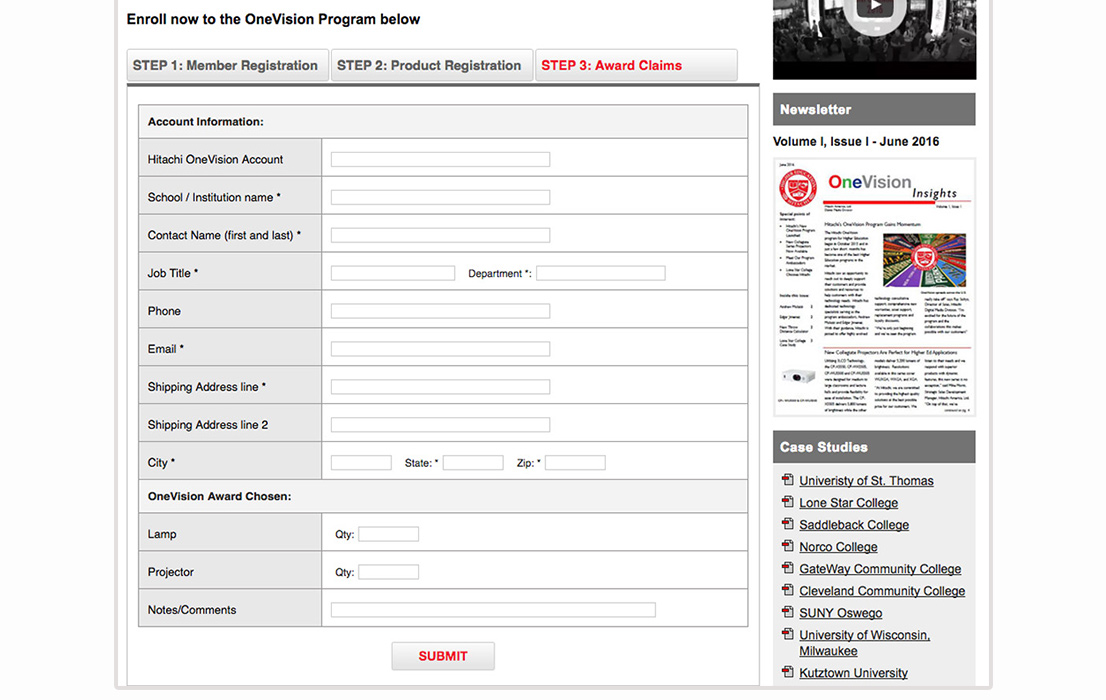The width and height of the screenshot is (1106, 700).
Task: Click the 'Enroll now to the OneVision Program below' heading
Action: (x=273, y=19)
